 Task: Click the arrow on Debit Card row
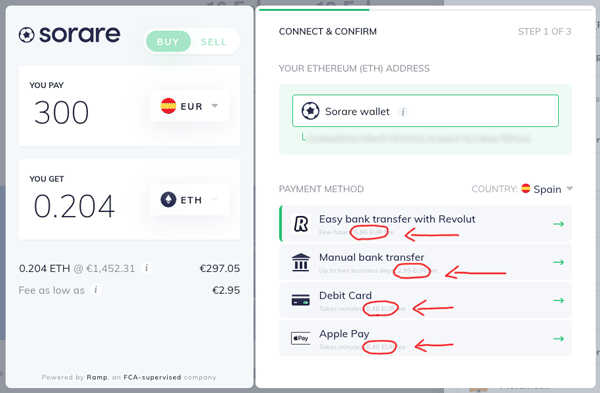559,300
